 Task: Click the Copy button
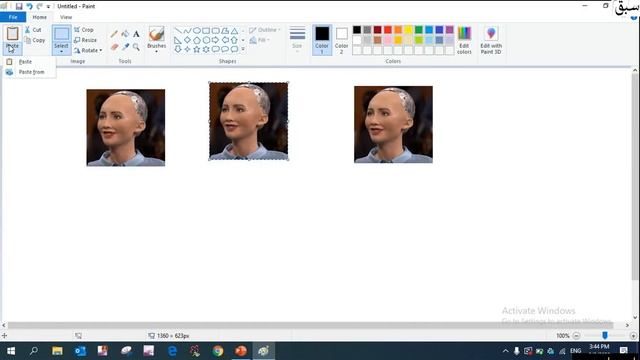click(x=35, y=40)
